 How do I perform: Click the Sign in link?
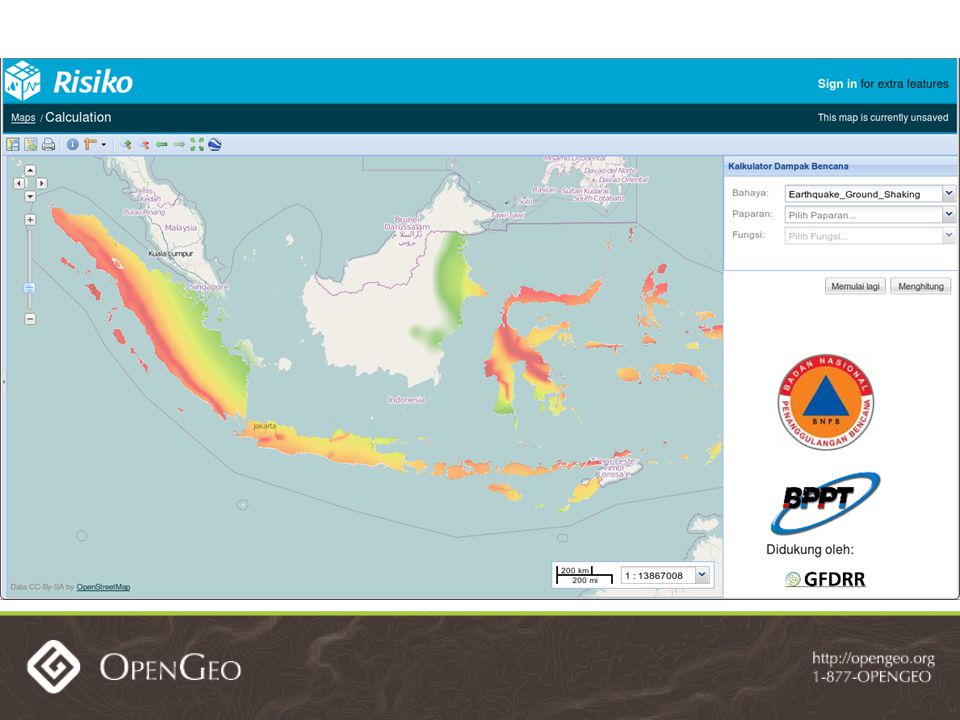(x=837, y=84)
